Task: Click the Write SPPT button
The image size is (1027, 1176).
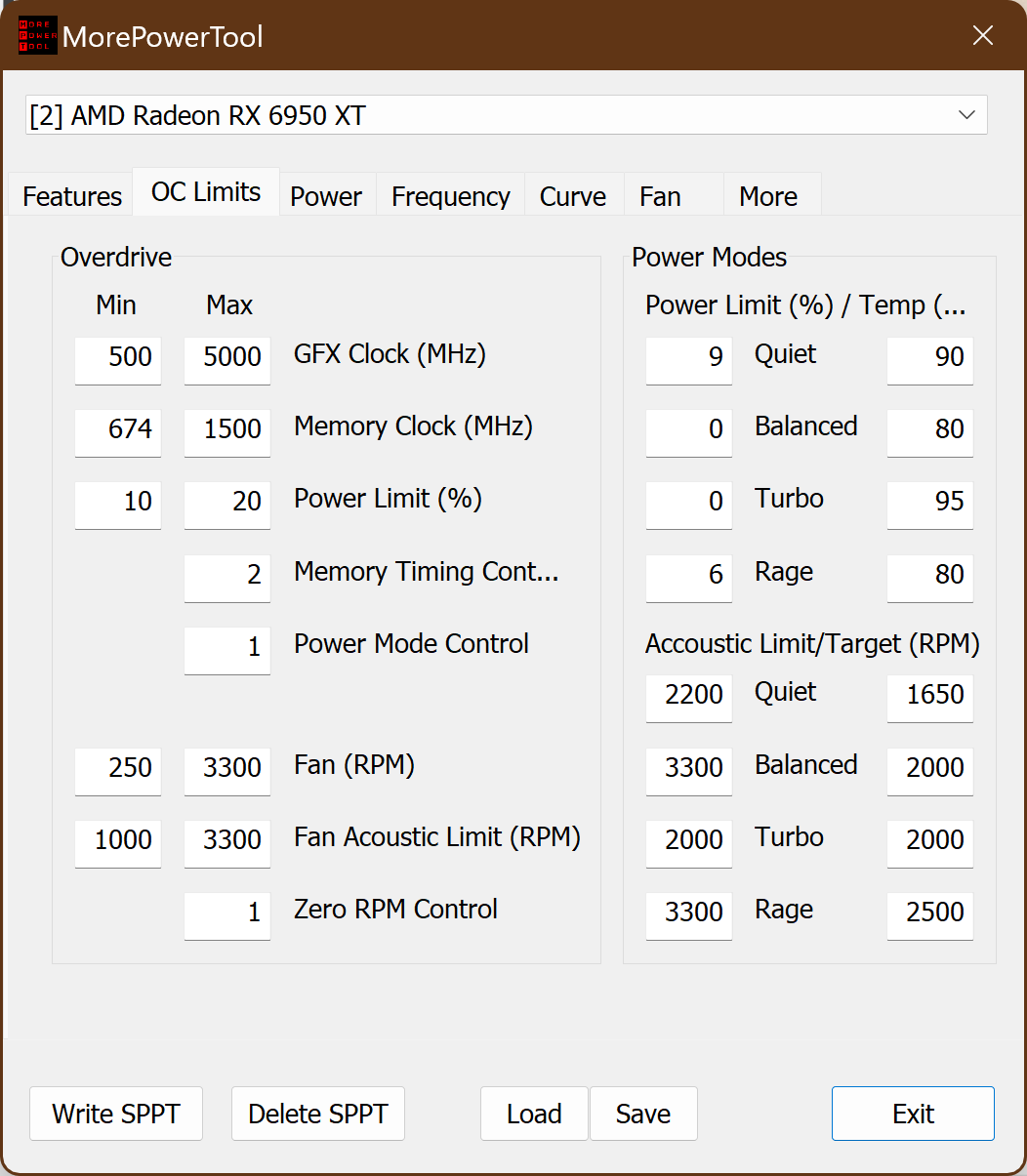Action: click(x=116, y=1114)
